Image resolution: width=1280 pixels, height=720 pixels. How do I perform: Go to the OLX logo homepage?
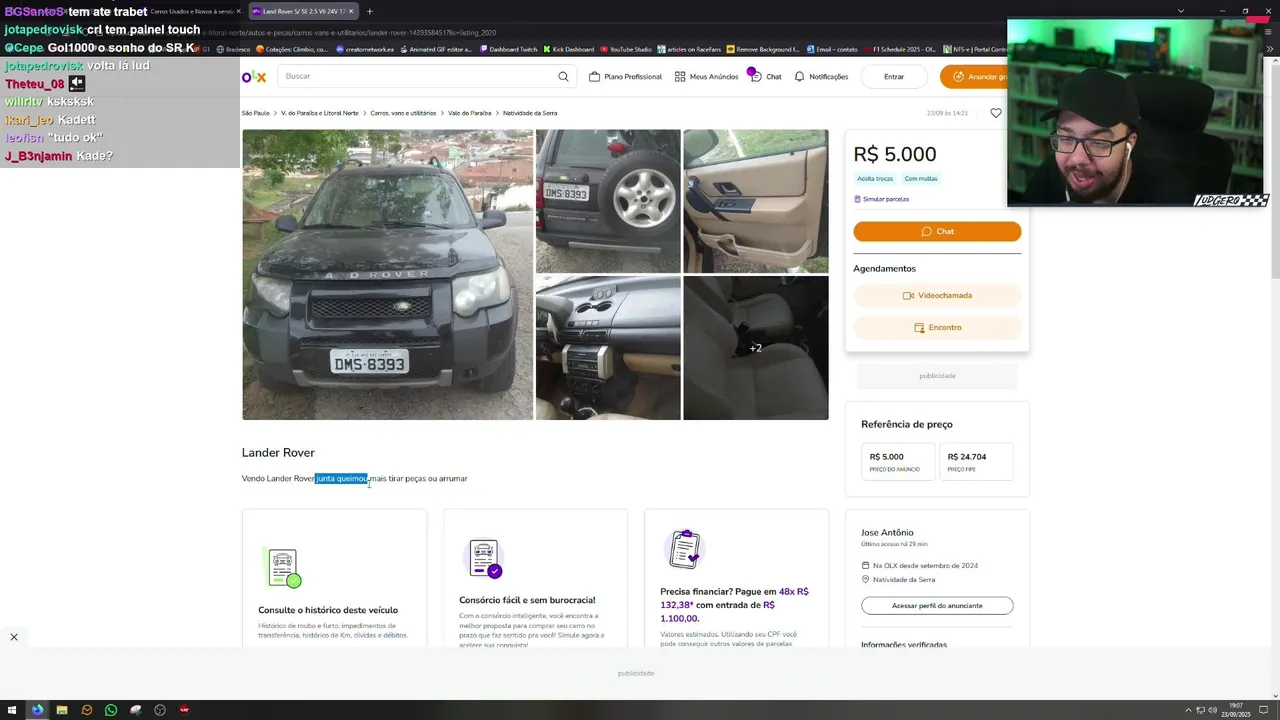coord(253,77)
